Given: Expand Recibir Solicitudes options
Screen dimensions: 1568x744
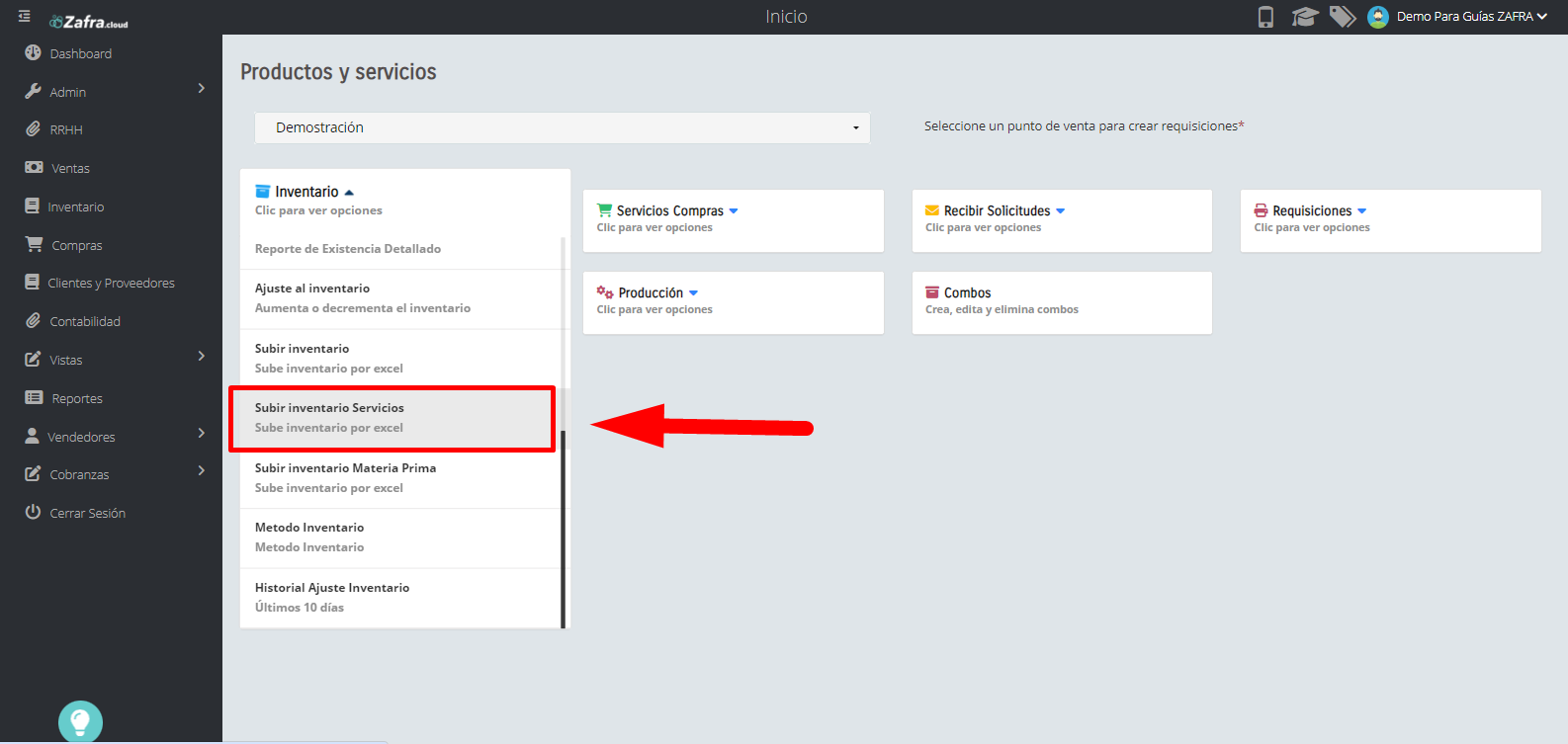Looking at the screenshot, I should pos(1061,211).
